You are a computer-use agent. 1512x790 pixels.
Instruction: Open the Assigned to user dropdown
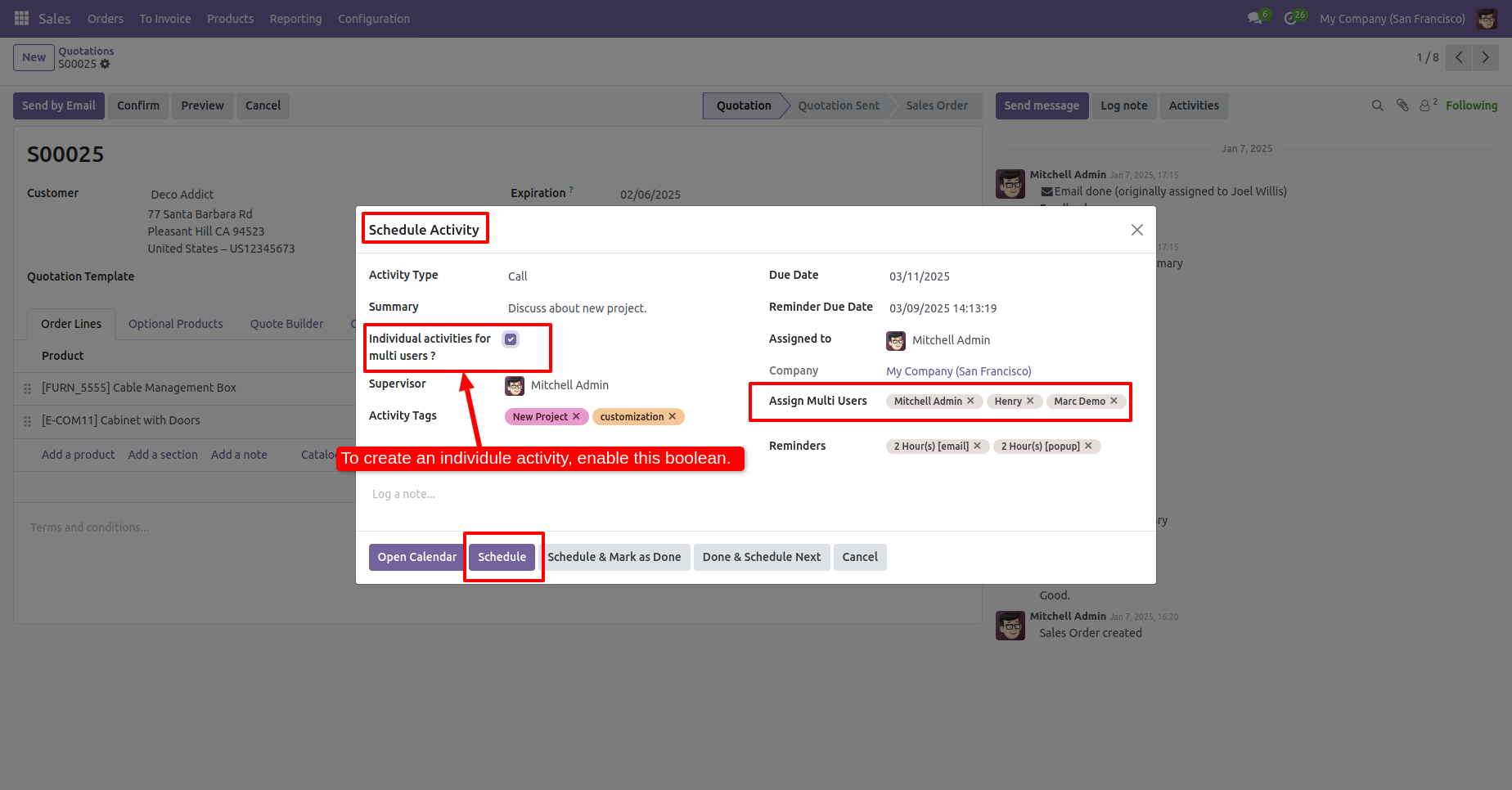[1013, 340]
